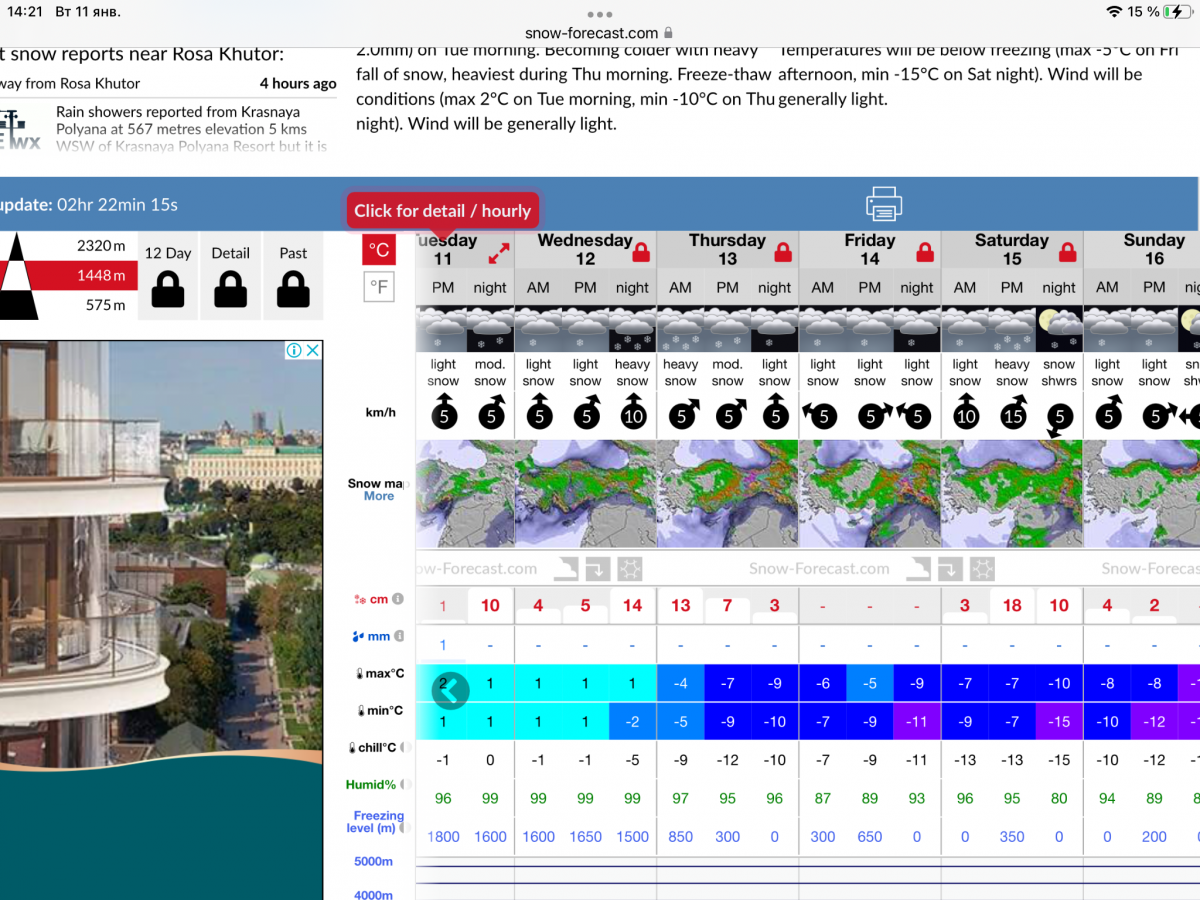Click the Friday 14 lock icon
The image size is (1200, 900).
point(925,252)
